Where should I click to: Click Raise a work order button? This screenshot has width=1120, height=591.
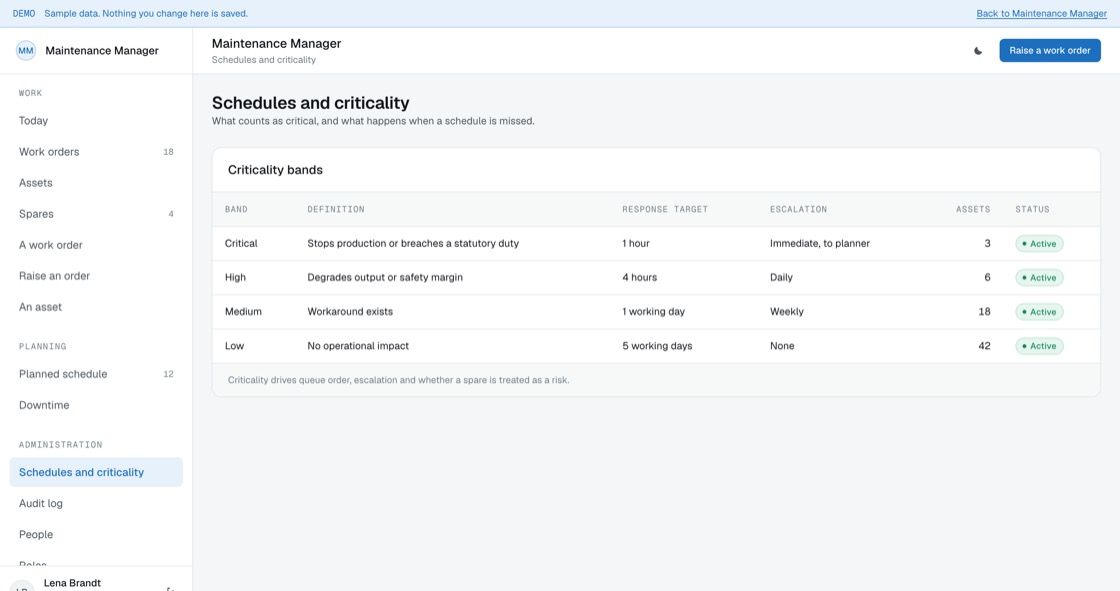pyautogui.click(x=1049, y=51)
